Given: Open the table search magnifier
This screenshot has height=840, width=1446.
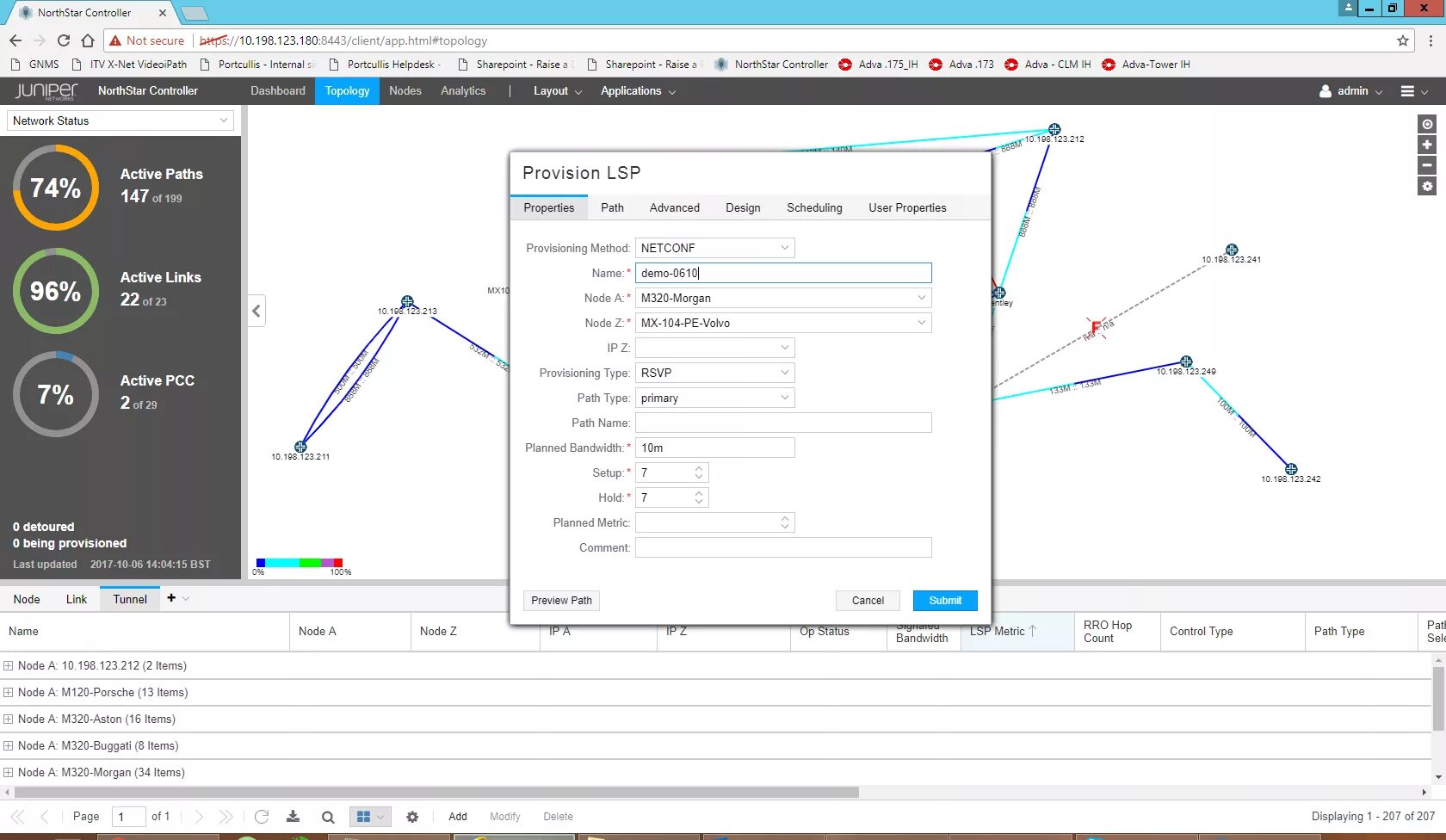Looking at the screenshot, I should coord(328,817).
